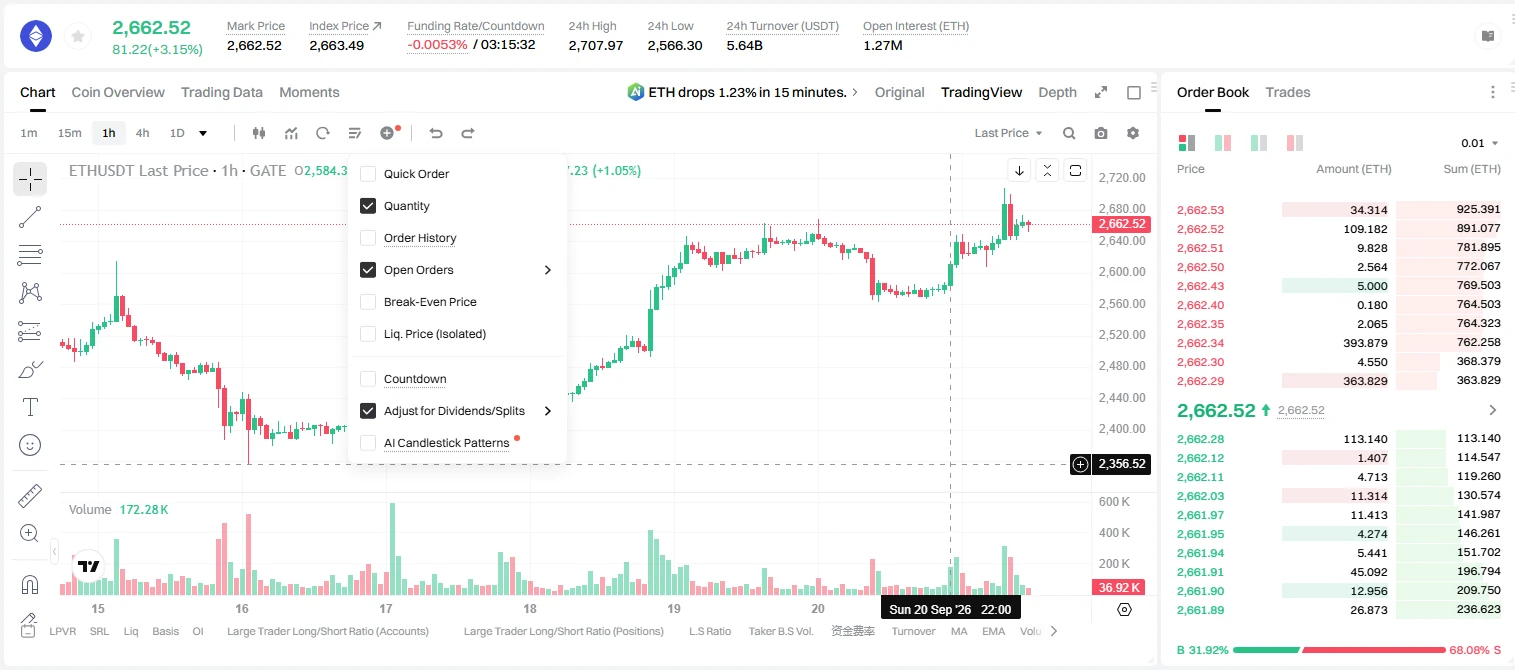1515x670 pixels.
Task: Toggle the magnet snap mode
Action: point(30,585)
